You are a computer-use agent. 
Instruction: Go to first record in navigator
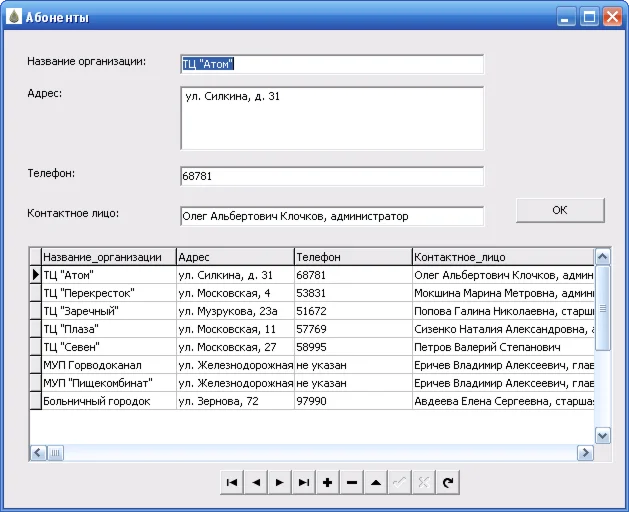pyautogui.click(x=232, y=482)
